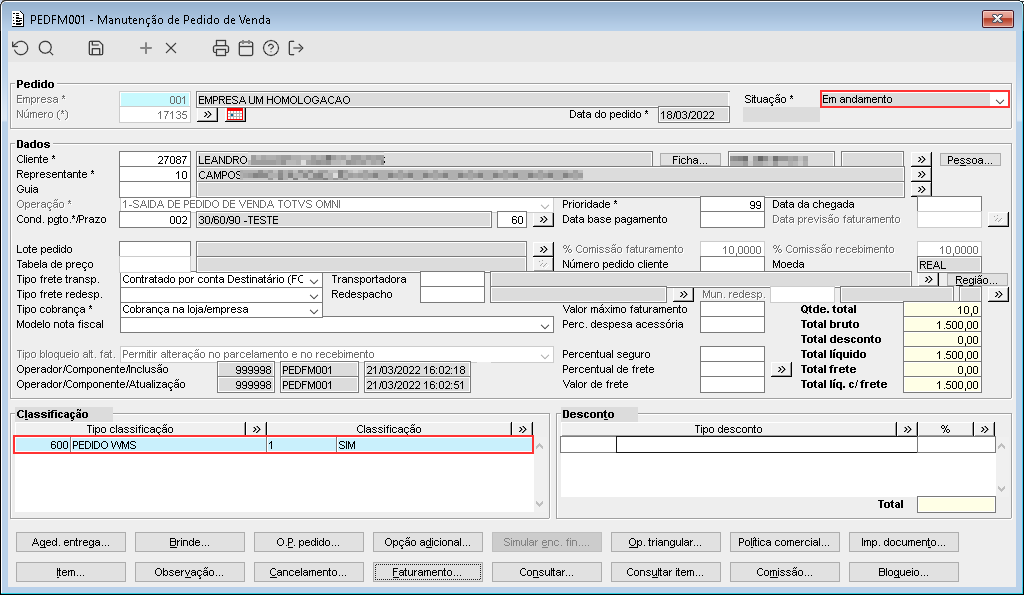Viewport: 1024px width, 595px height.
Task: Open the Bloqueio... button
Action: point(903,572)
